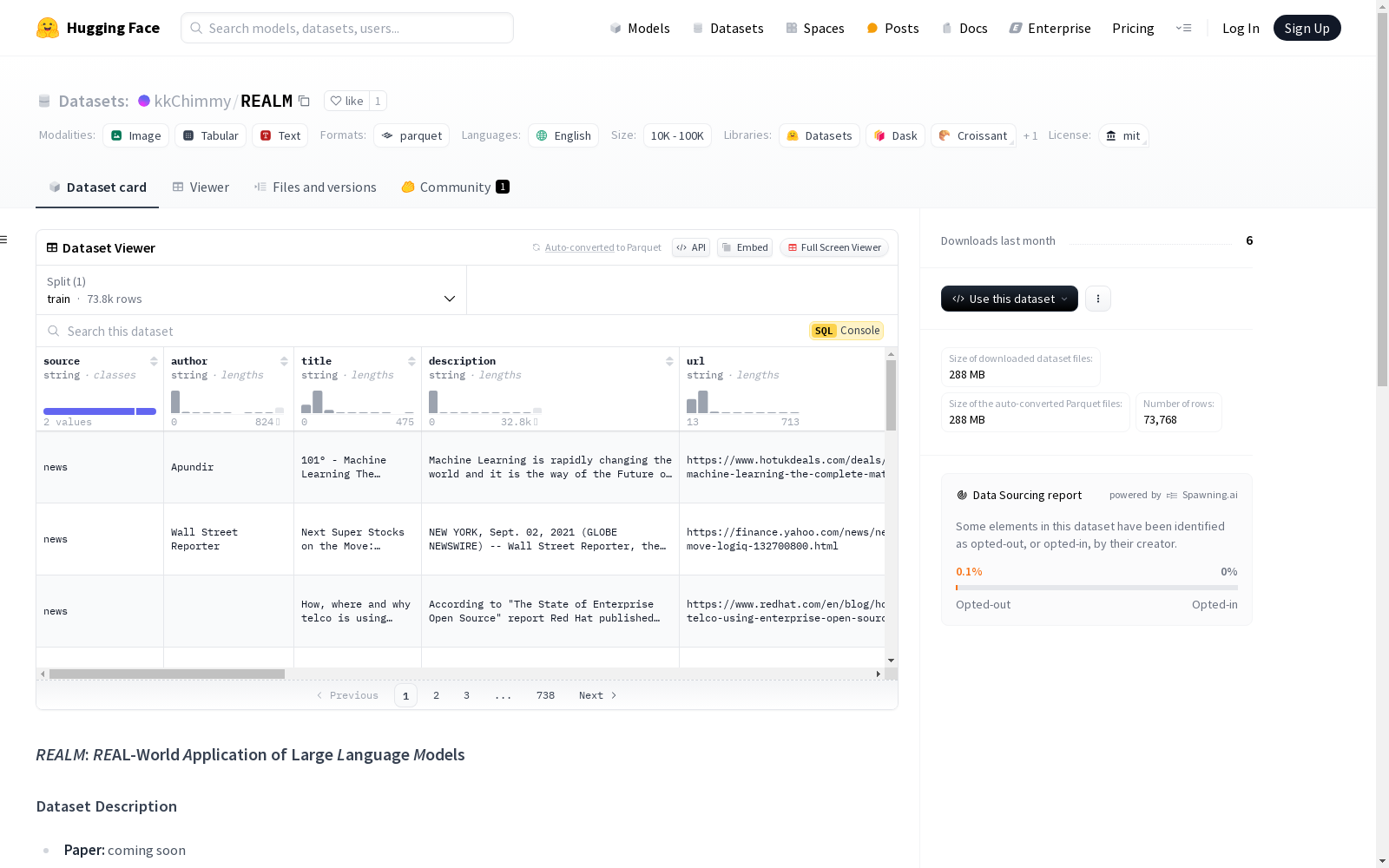This screenshot has height=868, width=1389.
Task: Click the Embed button
Action: point(745,247)
